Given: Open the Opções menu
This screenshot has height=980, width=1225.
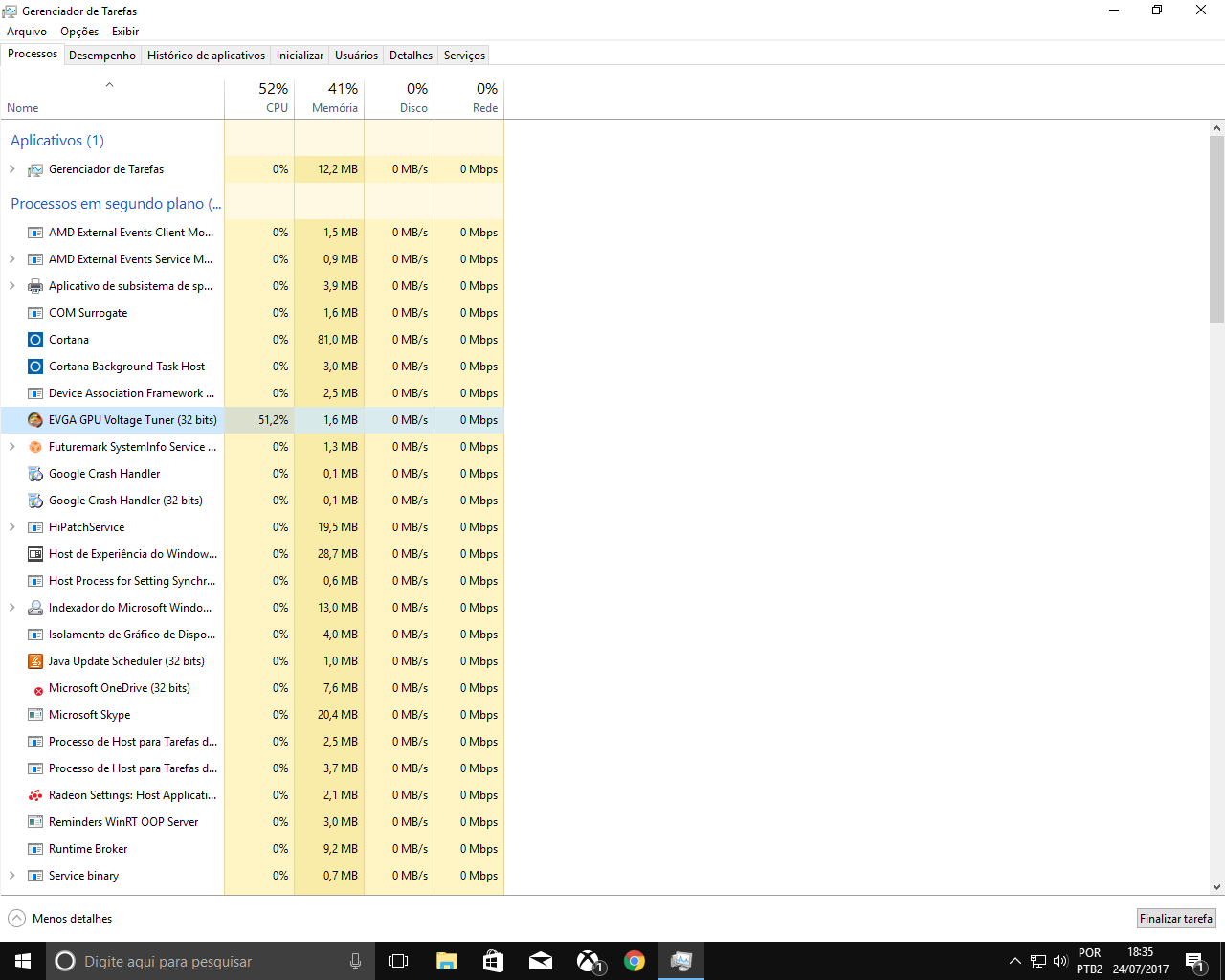Looking at the screenshot, I should coord(79,32).
